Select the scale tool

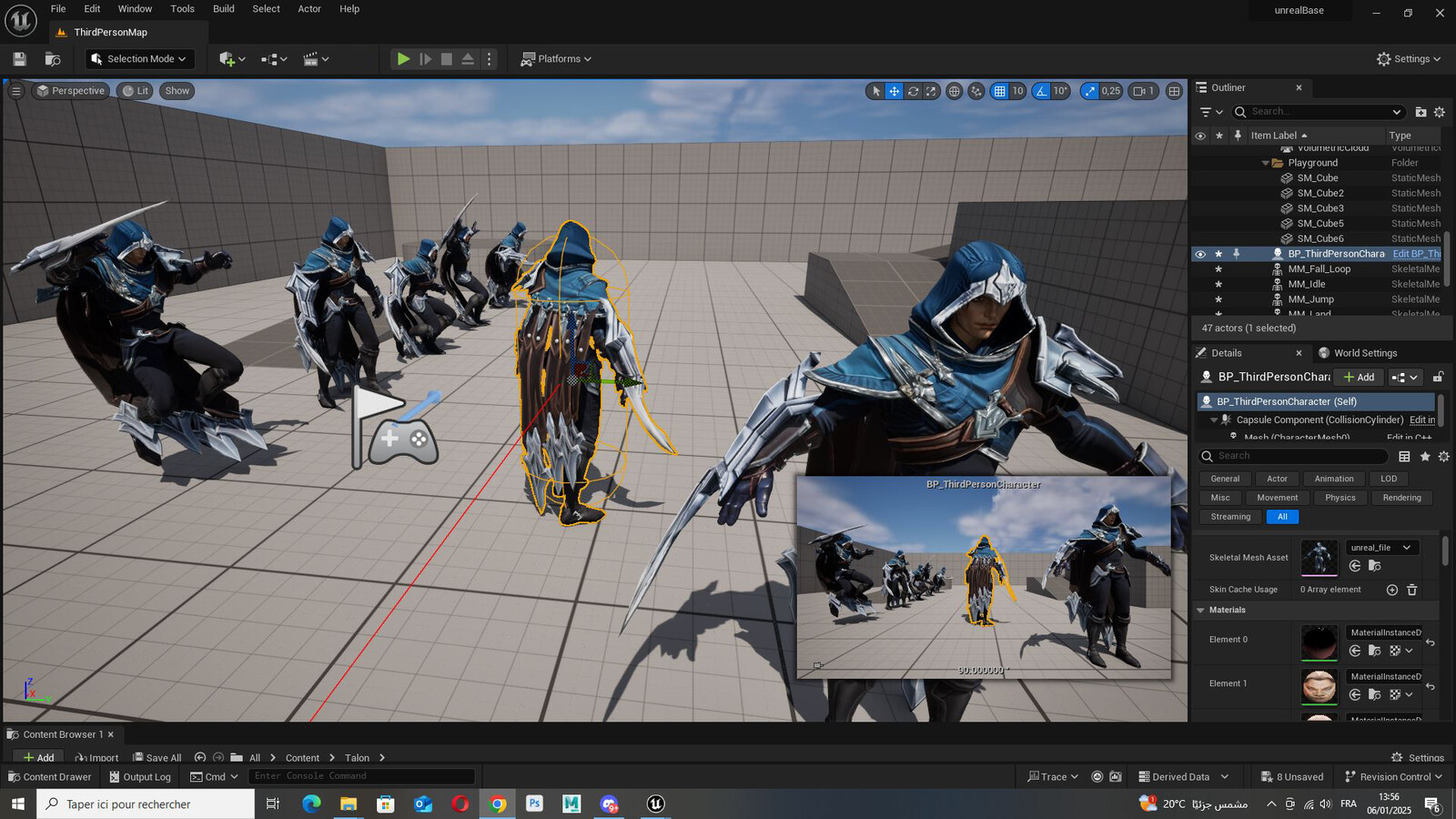pos(931,91)
